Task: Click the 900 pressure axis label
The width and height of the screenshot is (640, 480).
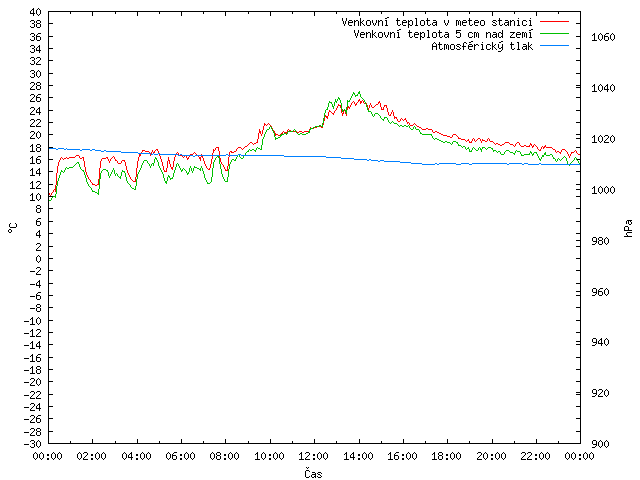Action: coord(600,444)
